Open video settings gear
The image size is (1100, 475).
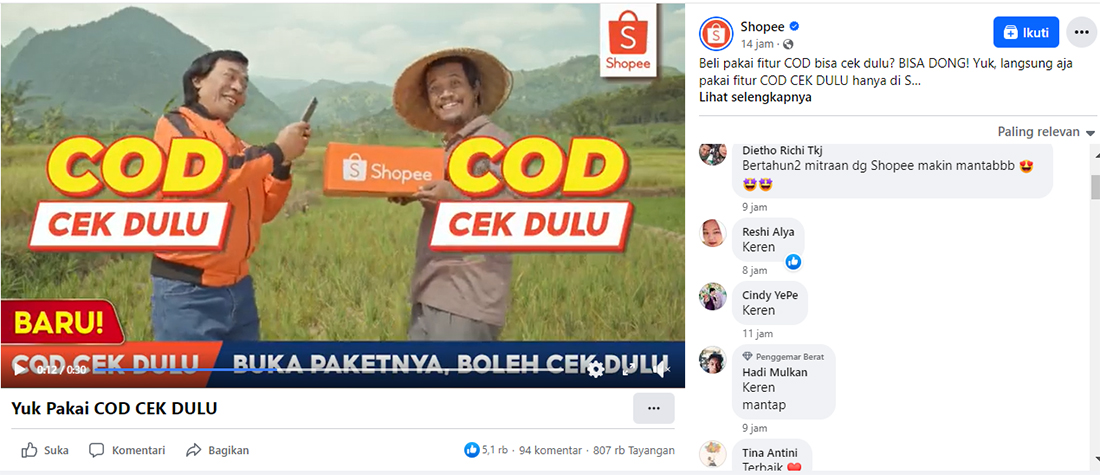[x=596, y=369]
